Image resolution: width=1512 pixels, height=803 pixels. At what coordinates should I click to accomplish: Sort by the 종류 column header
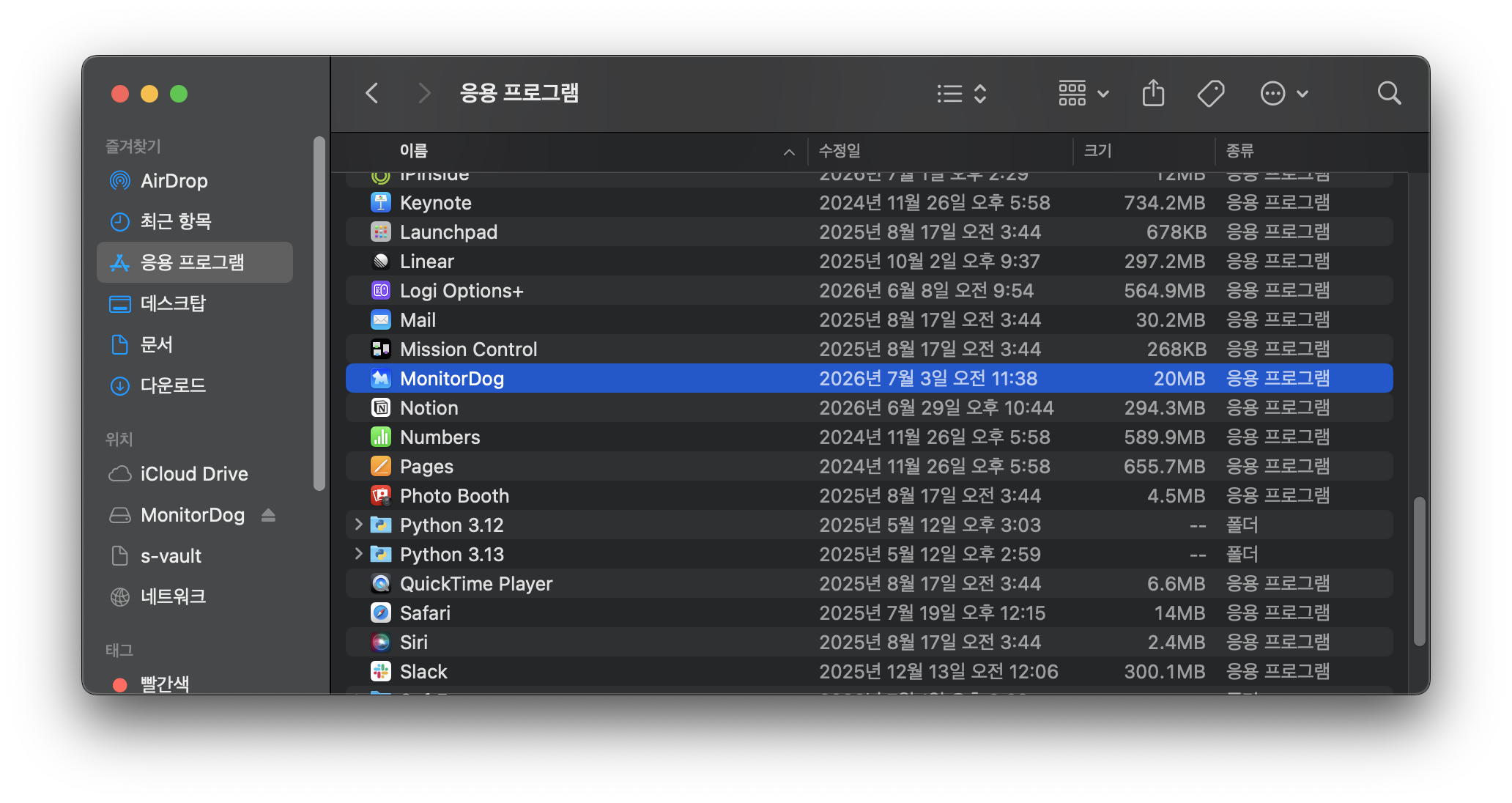point(1239,151)
